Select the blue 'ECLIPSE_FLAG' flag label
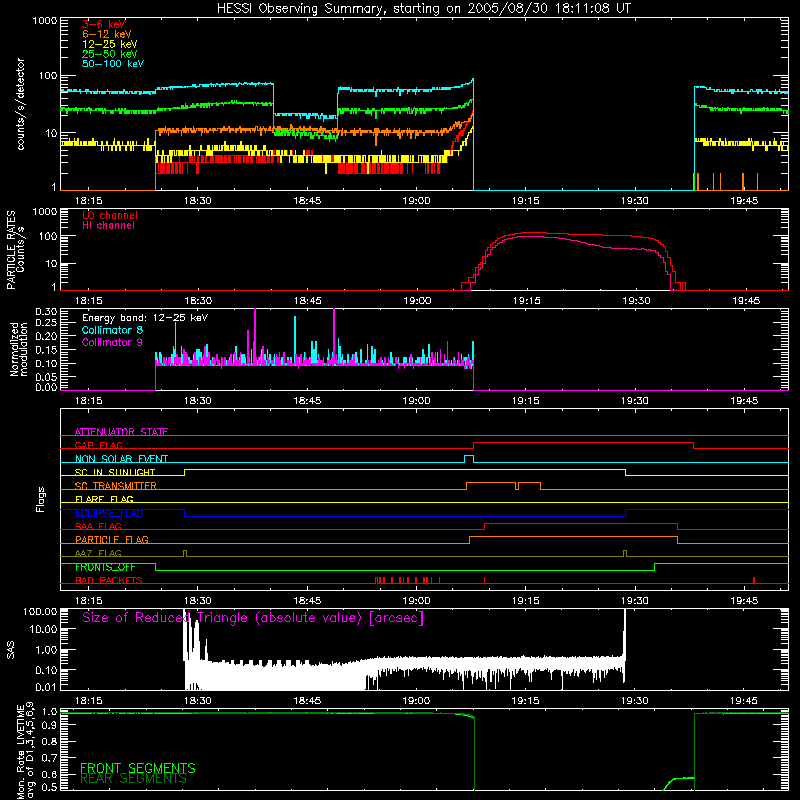 (x=109, y=513)
